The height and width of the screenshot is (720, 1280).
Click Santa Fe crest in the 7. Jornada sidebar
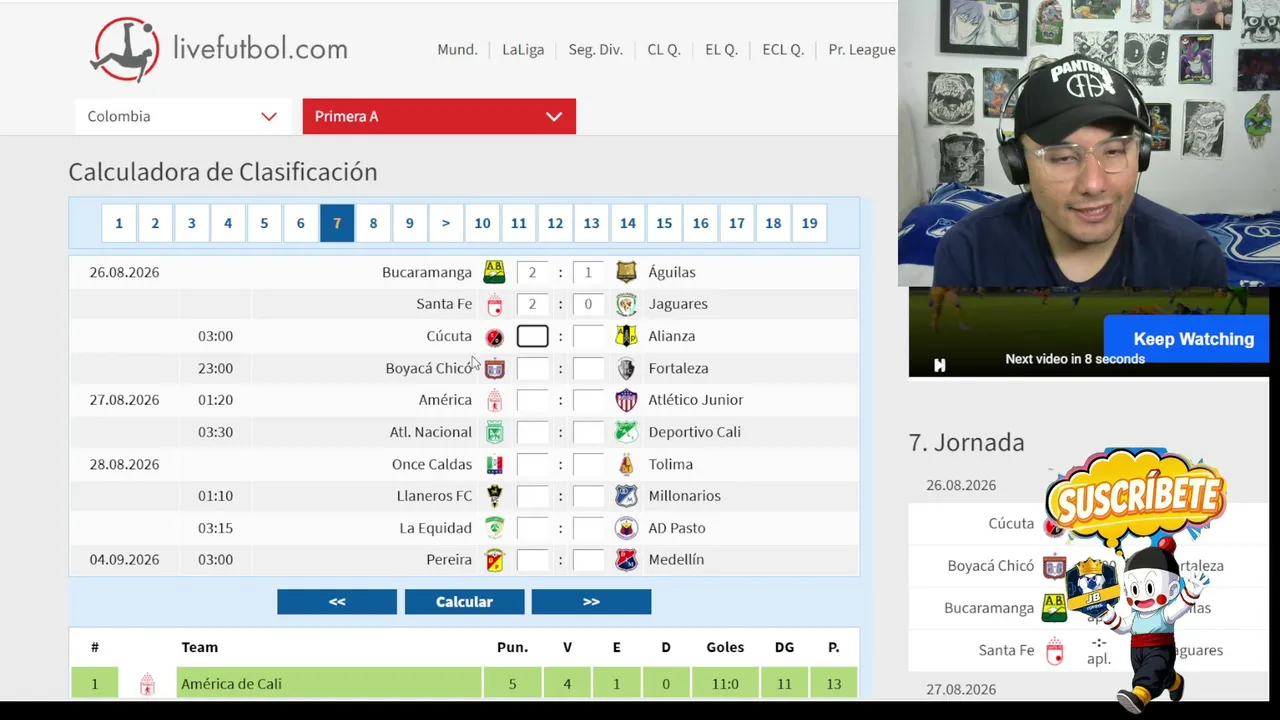pyautogui.click(x=1054, y=650)
